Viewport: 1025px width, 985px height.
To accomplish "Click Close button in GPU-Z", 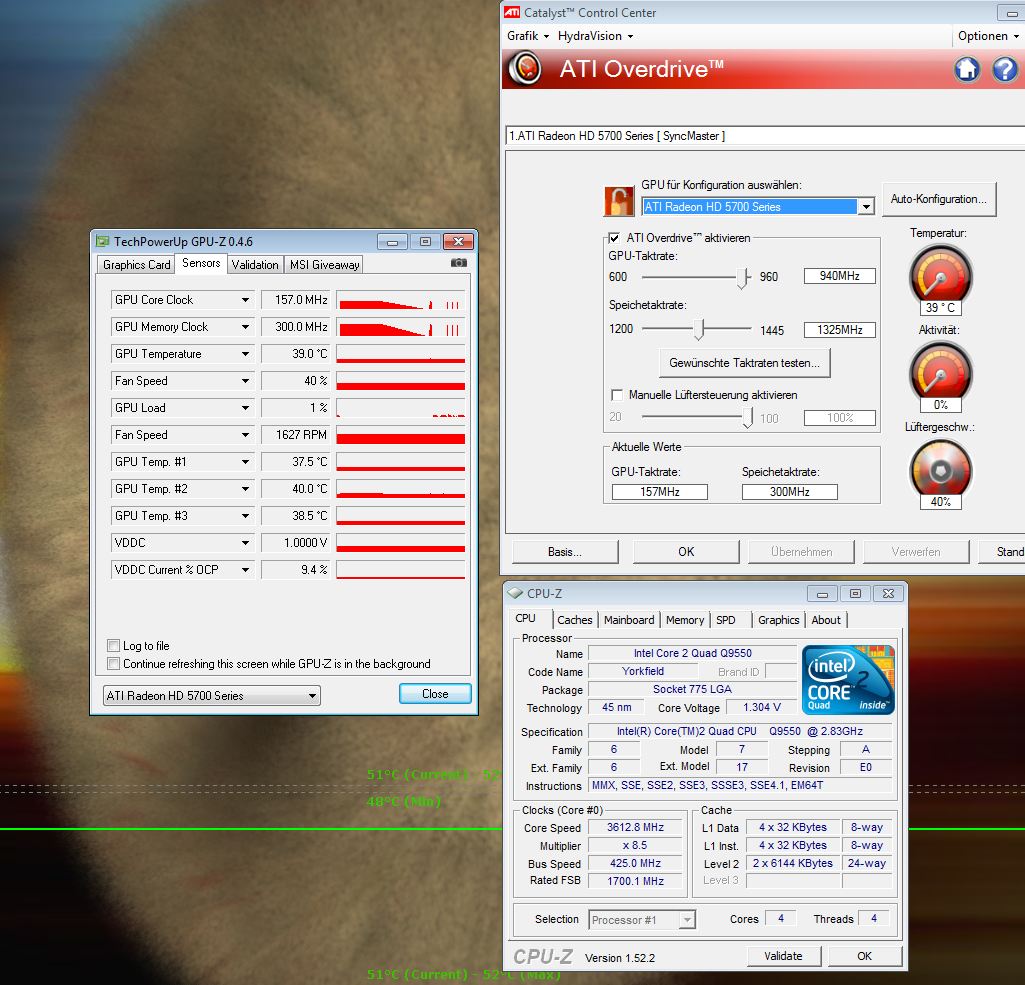I will point(435,693).
